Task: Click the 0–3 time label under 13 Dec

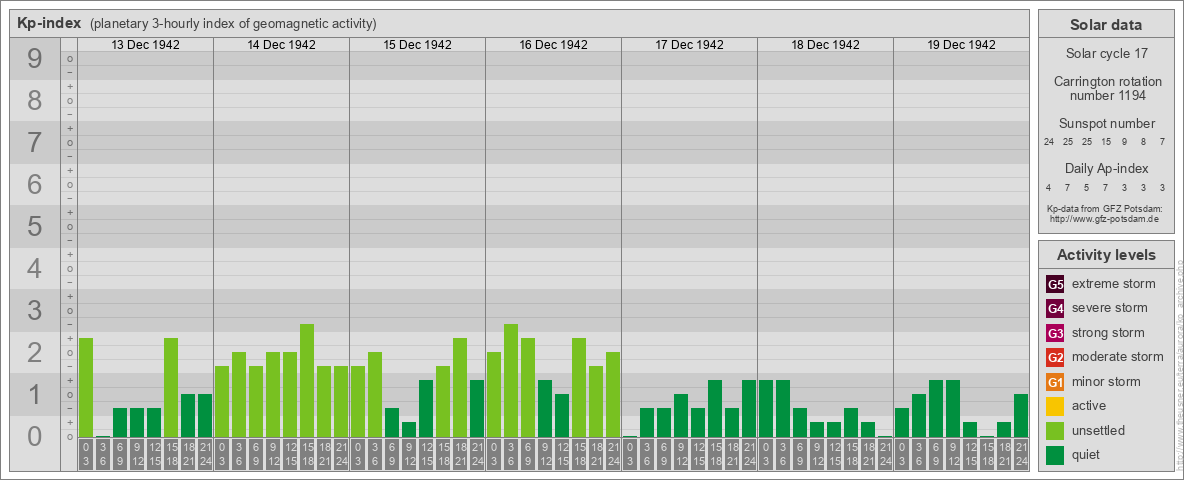Action: tap(86, 454)
